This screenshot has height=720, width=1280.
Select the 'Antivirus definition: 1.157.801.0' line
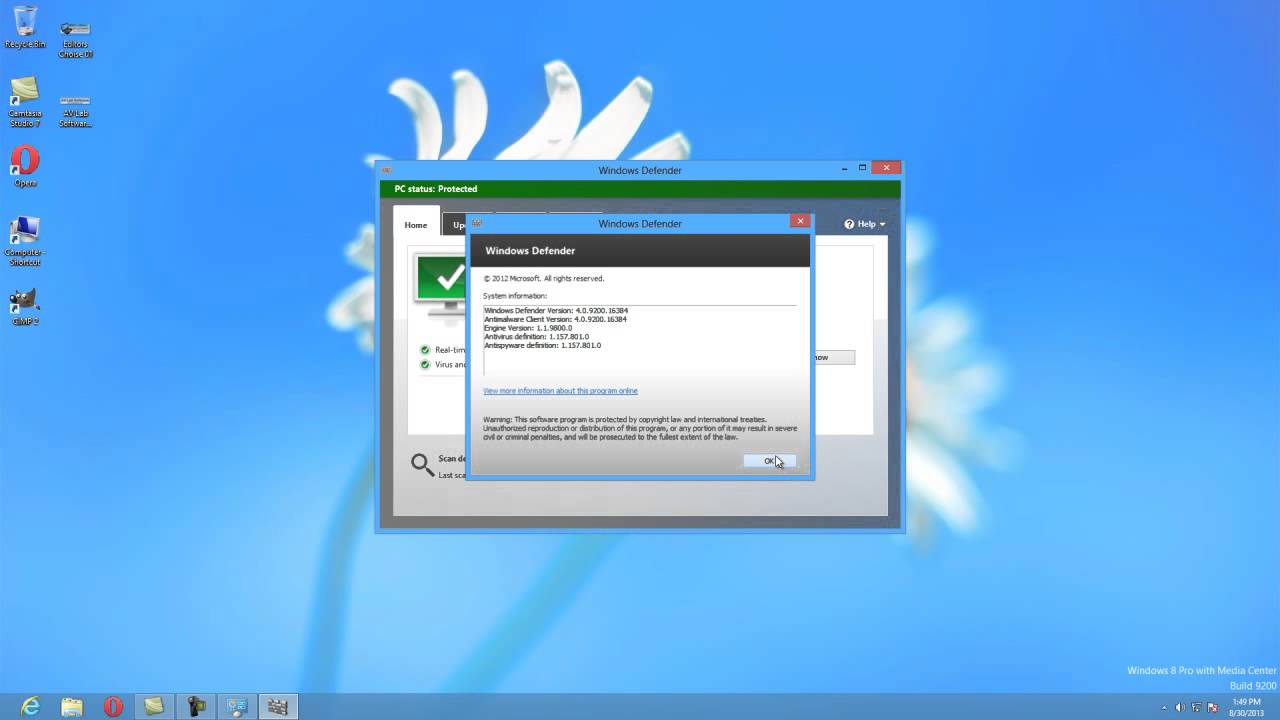coord(536,337)
